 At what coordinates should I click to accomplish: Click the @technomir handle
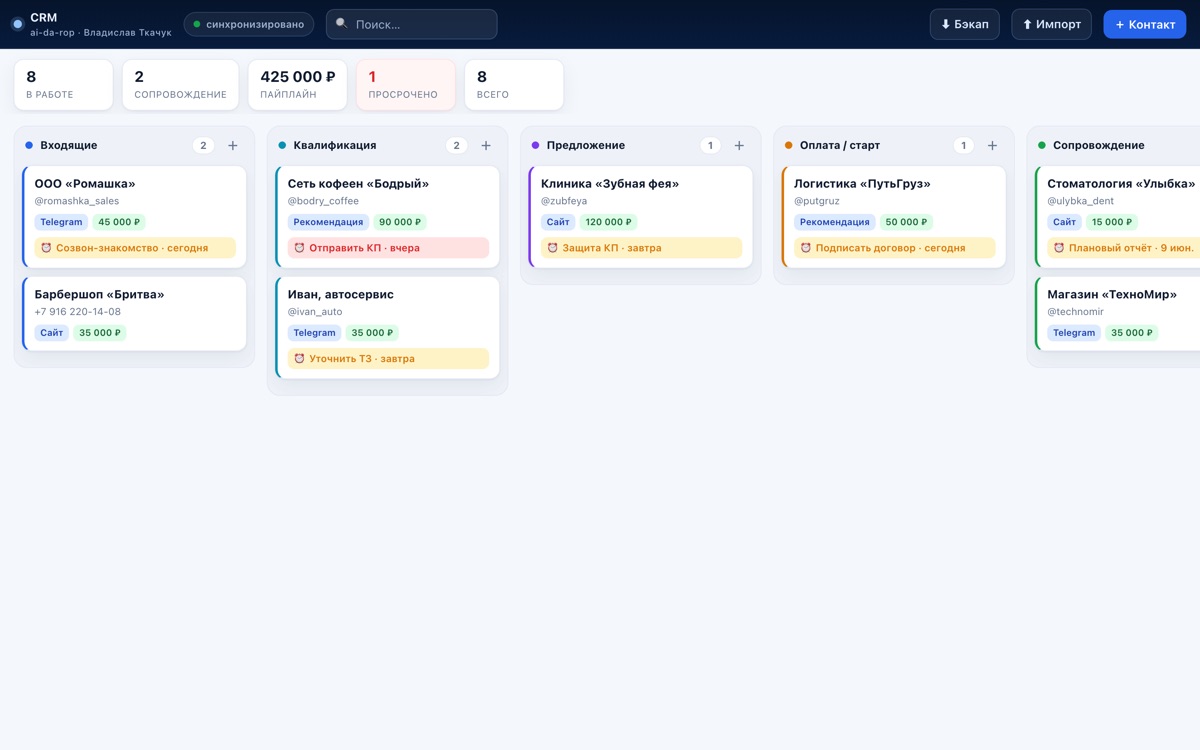[1076, 312]
